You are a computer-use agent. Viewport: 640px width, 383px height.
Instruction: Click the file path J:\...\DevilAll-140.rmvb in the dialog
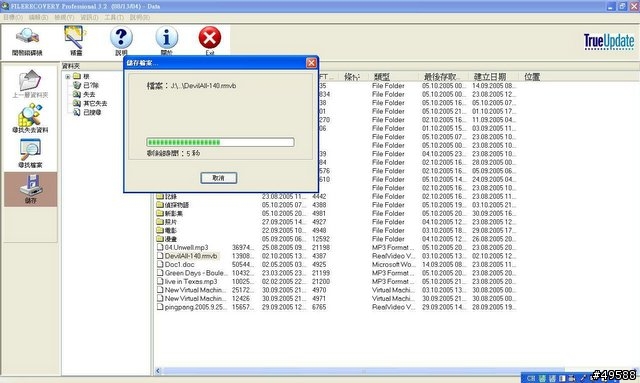pyautogui.click(x=203, y=86)
